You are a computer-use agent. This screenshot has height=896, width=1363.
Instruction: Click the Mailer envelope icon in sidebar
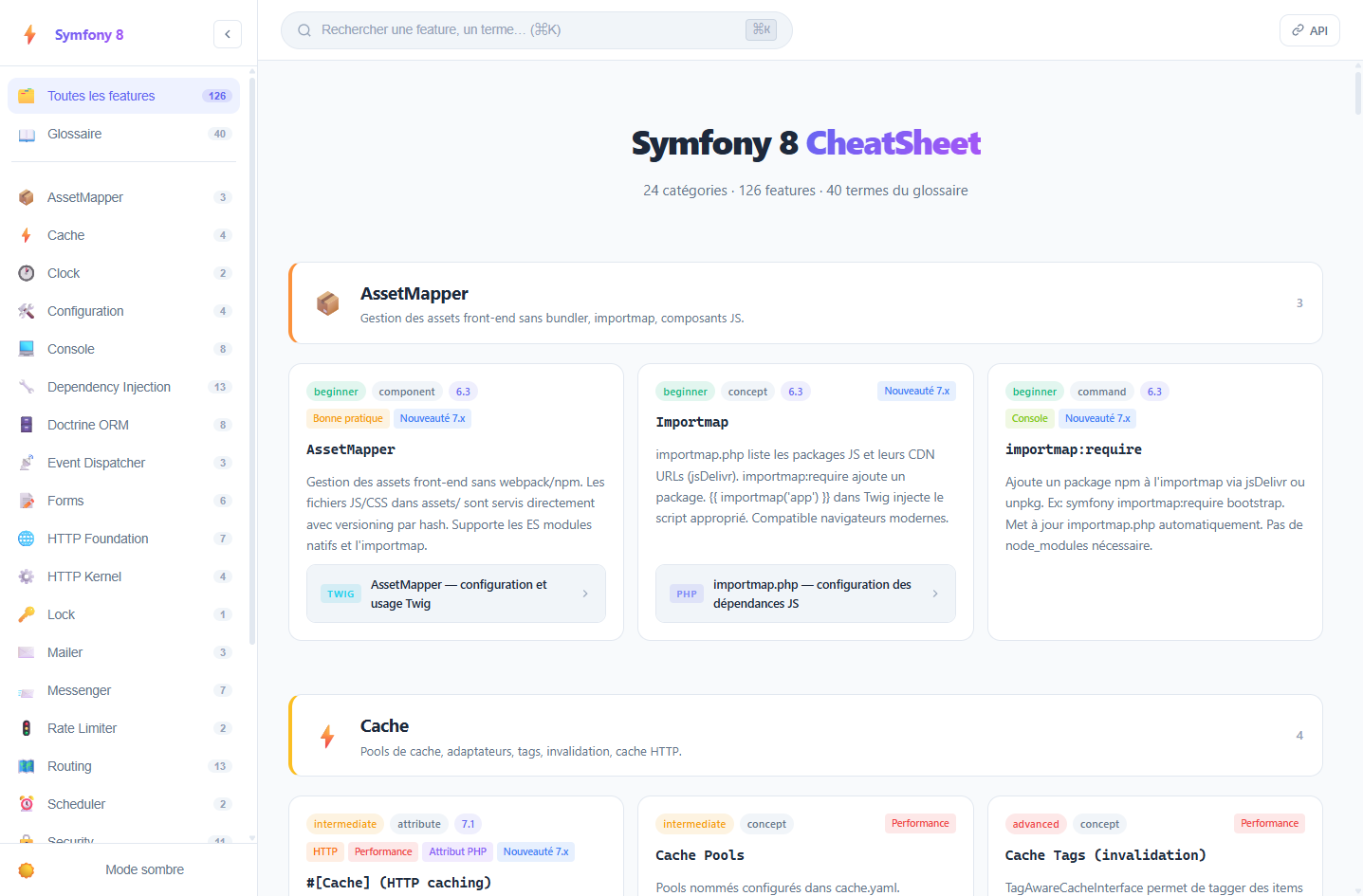pos(27,652)
